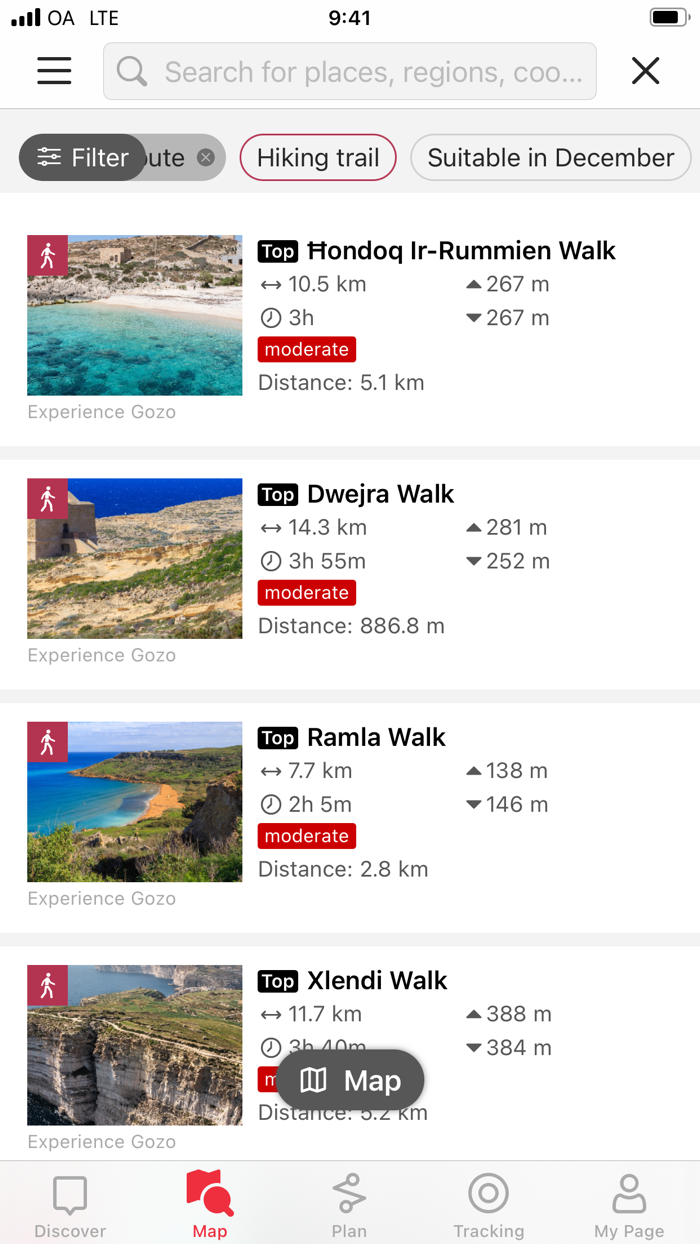Select the magnifier icon in the search bar
The width and height of the screenshot is (700, 1244).
132,71
